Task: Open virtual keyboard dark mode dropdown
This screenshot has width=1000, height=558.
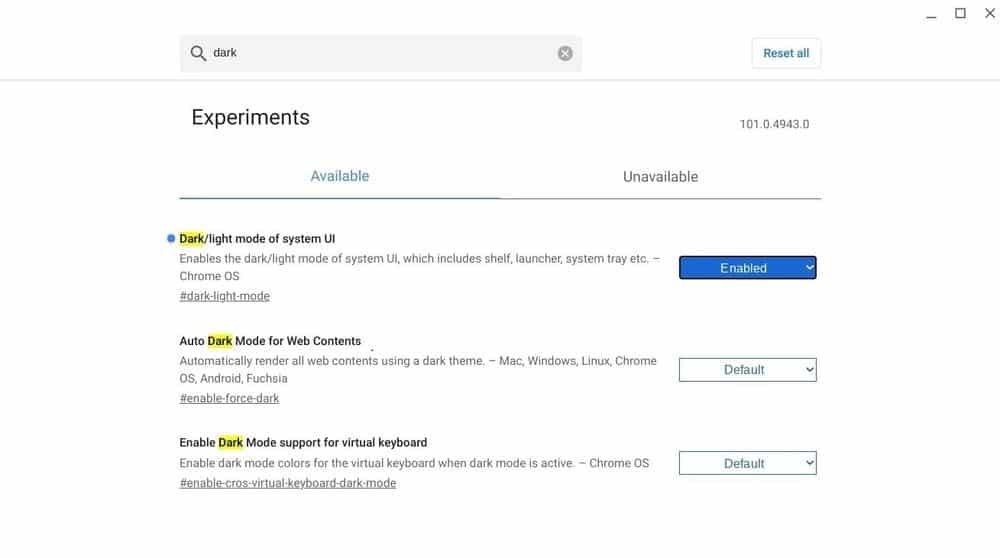Action: [747, 463]
